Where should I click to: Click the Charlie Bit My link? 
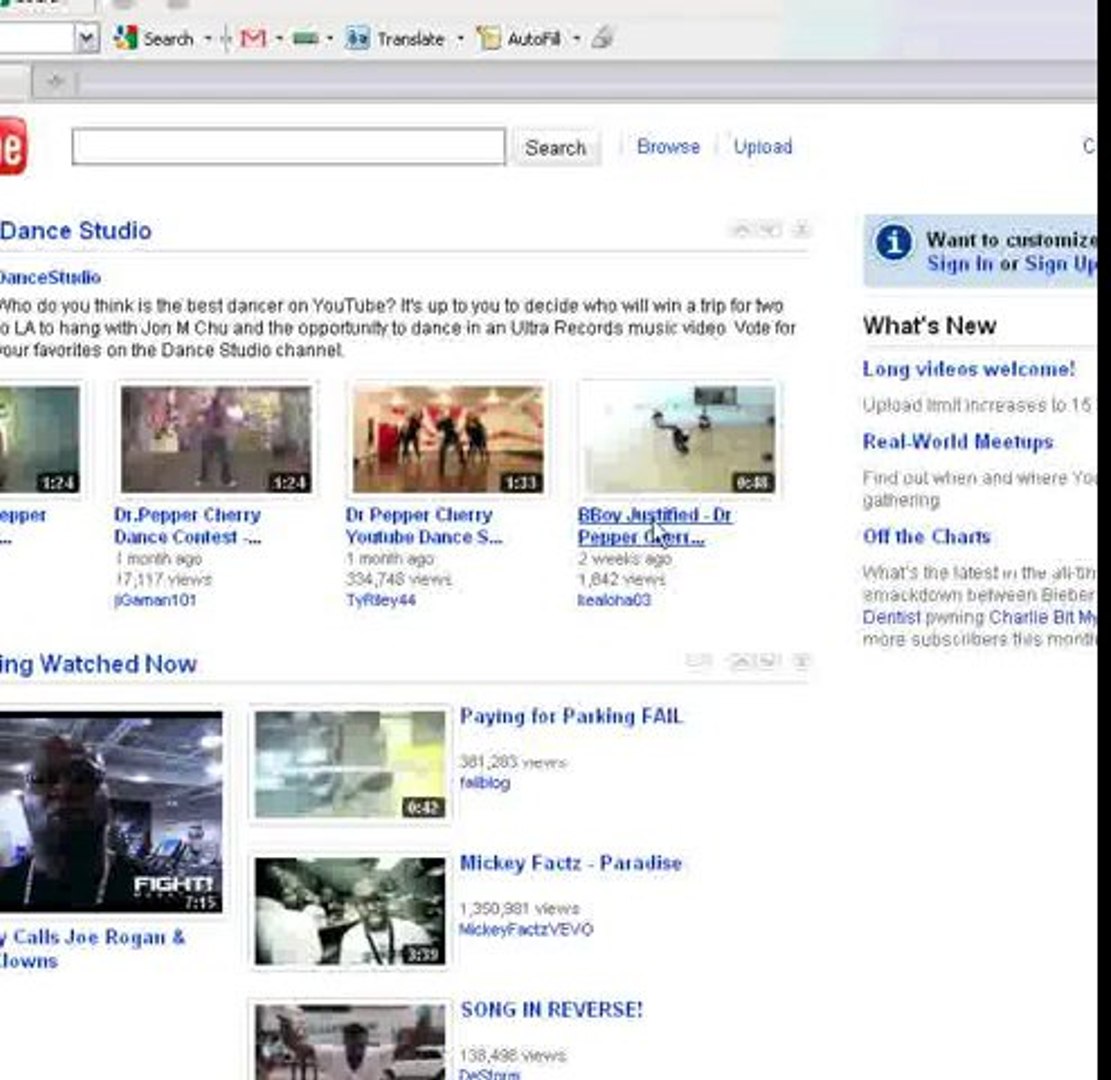[x=1042, y=617]
